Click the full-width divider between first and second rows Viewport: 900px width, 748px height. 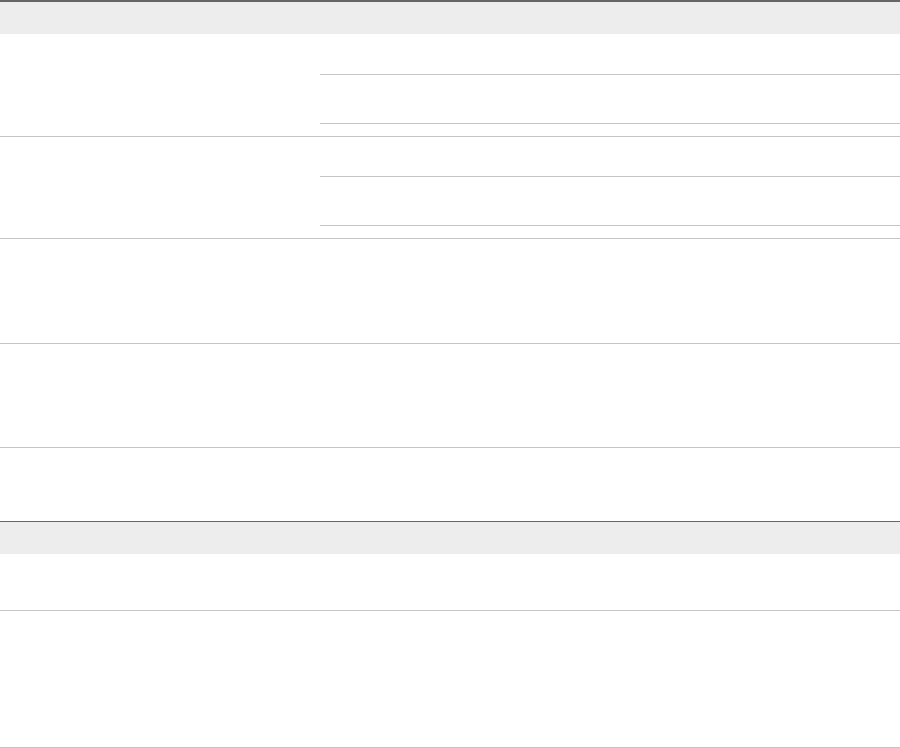[450, 137]
